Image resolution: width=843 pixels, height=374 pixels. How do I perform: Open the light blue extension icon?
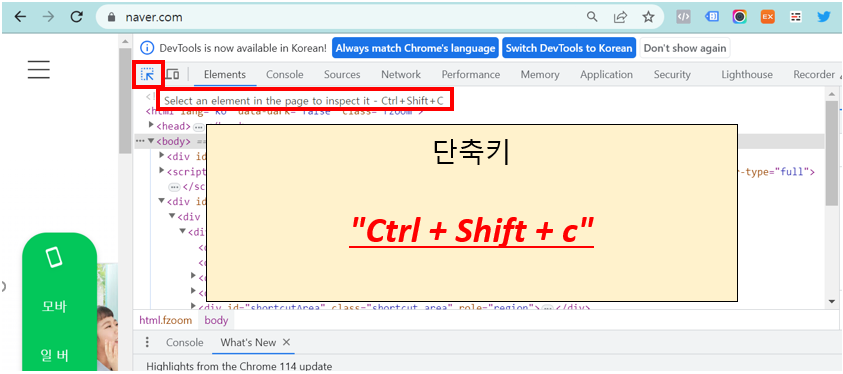click(712, 17)
